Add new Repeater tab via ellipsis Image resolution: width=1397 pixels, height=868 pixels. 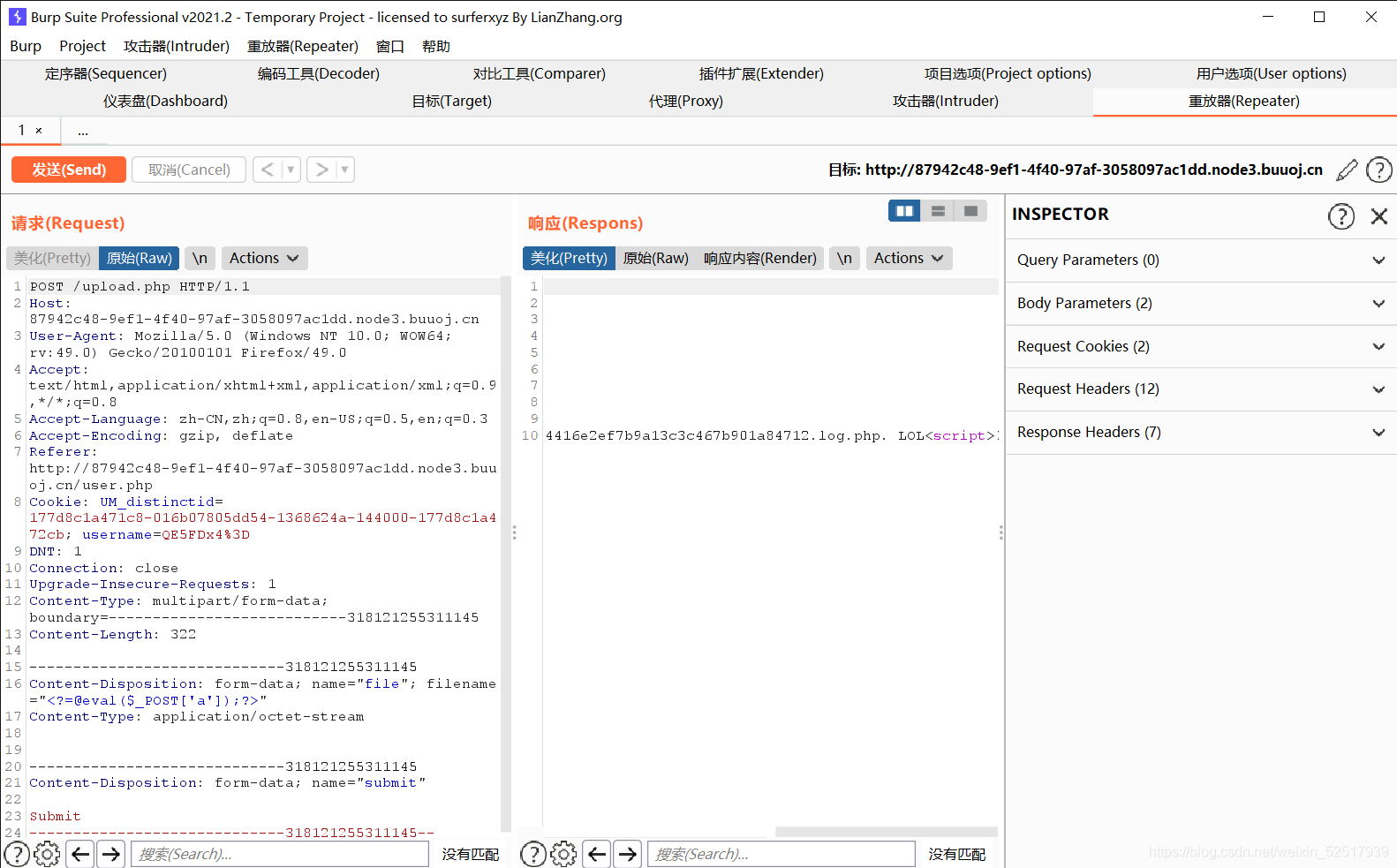point(83,132)
